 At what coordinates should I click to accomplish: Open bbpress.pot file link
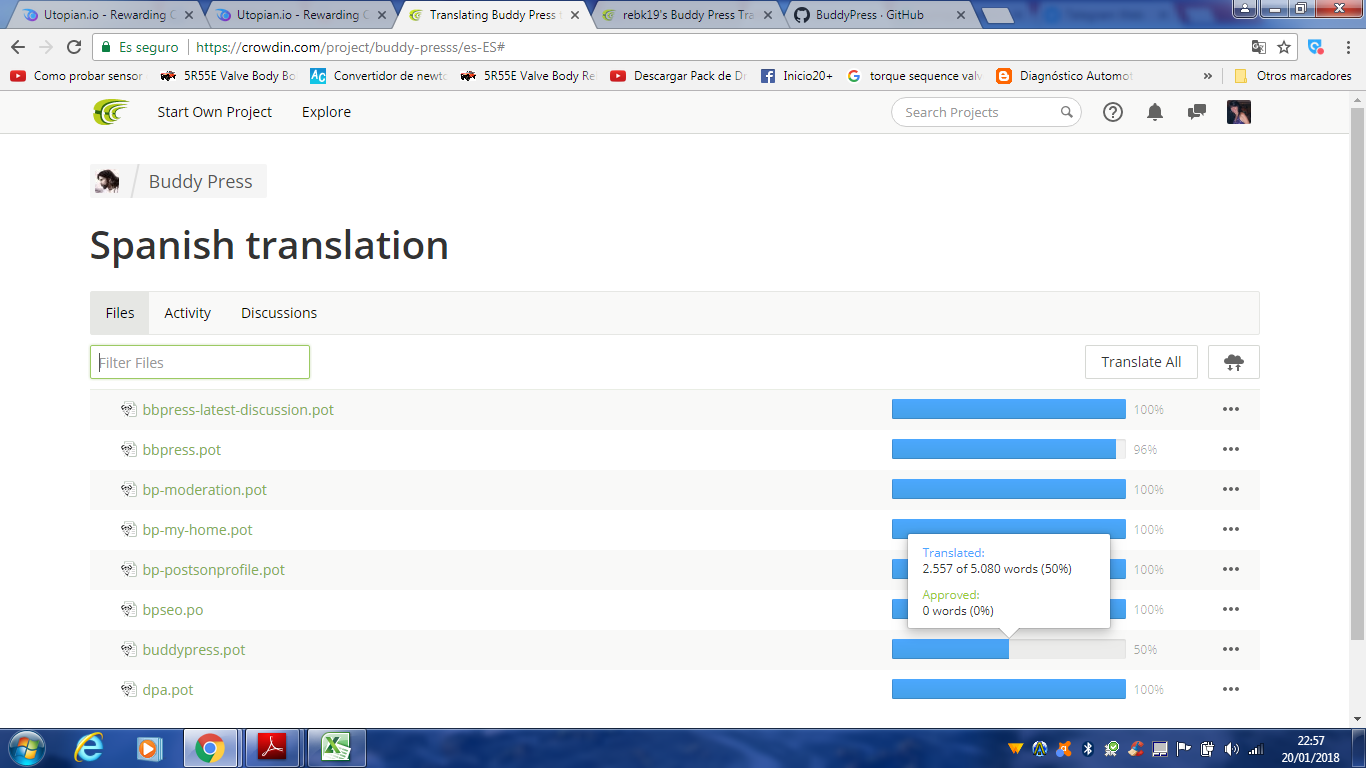click(x=182, y=449)
